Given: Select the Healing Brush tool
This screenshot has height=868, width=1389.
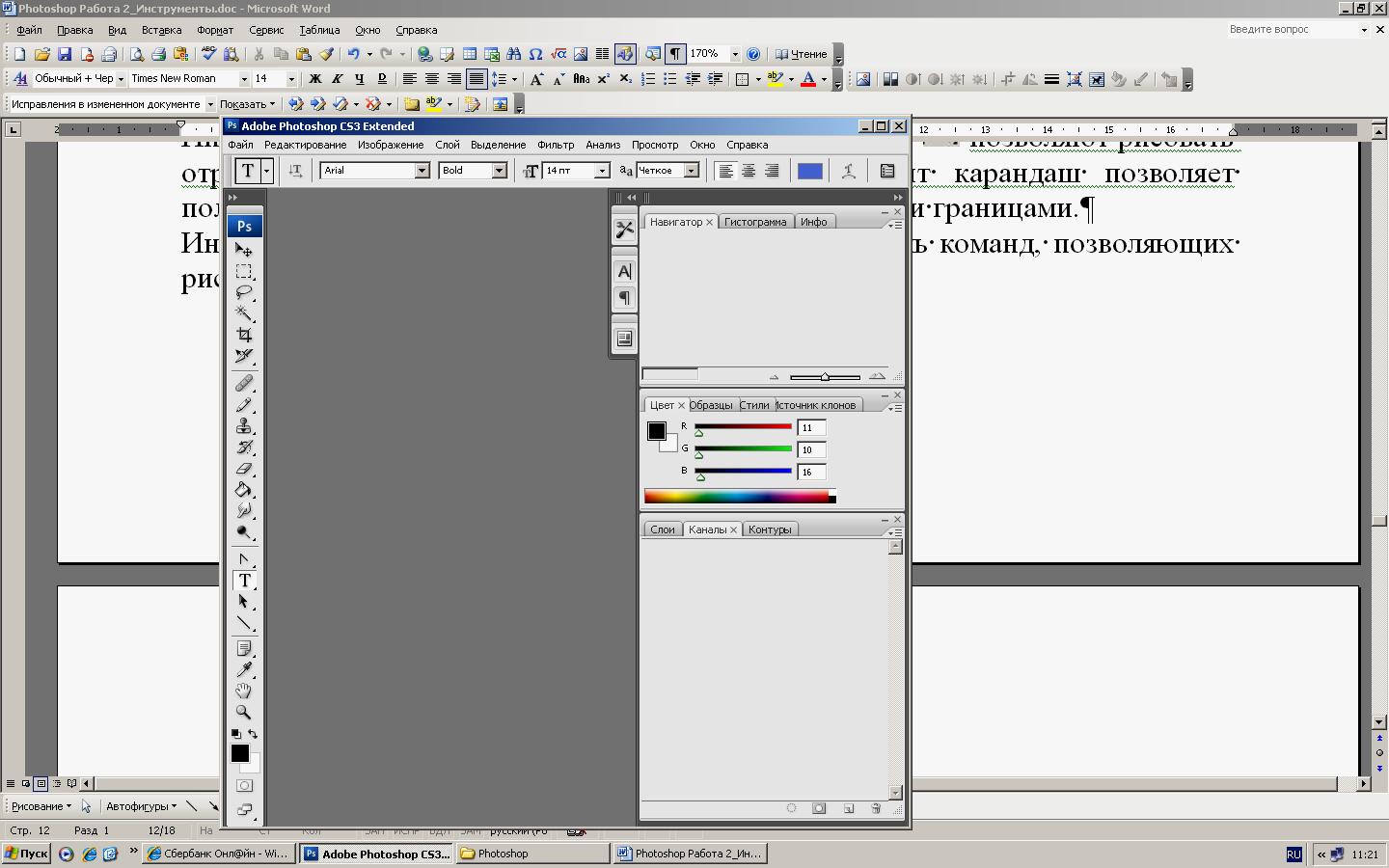Looking at the screenshot, I should tap(244, 384).
